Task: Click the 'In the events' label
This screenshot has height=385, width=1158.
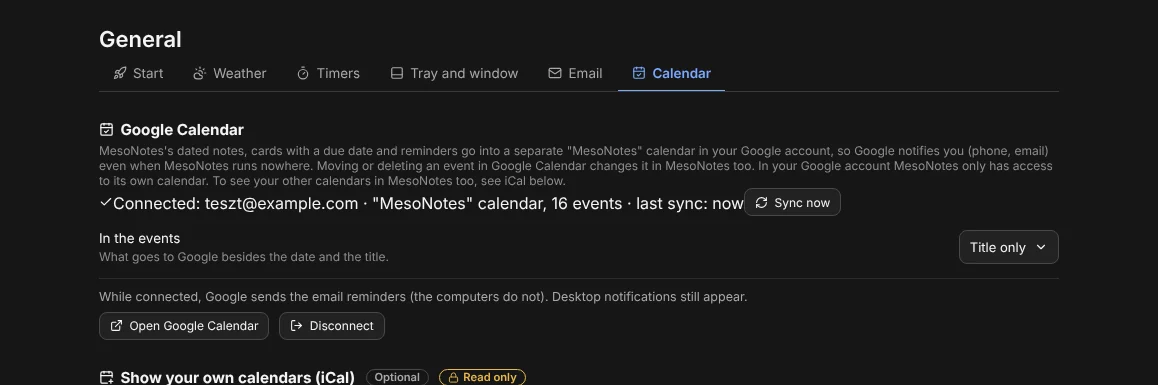Action: (140, 239)
